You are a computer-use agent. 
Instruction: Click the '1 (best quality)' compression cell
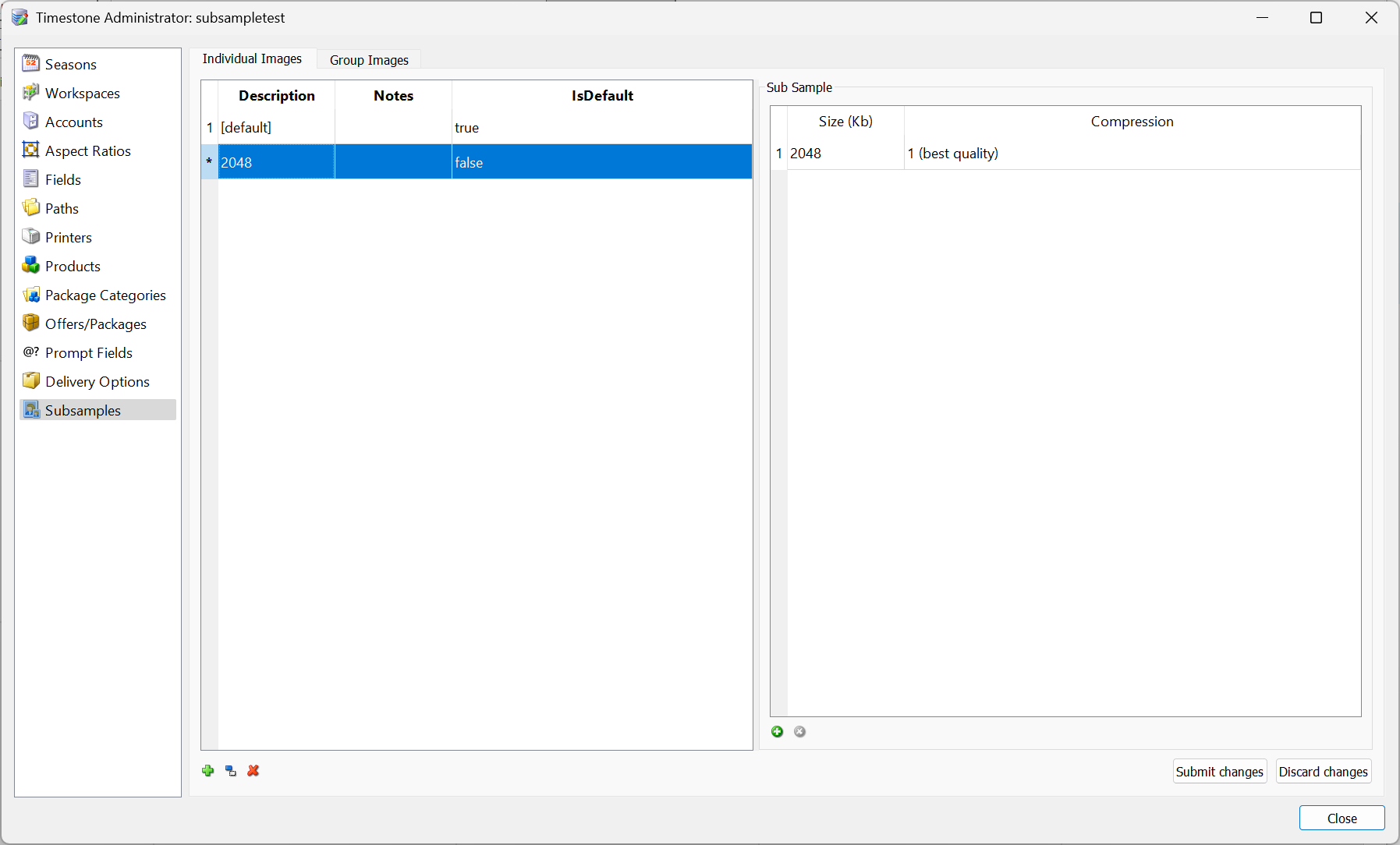(1132, 154)
